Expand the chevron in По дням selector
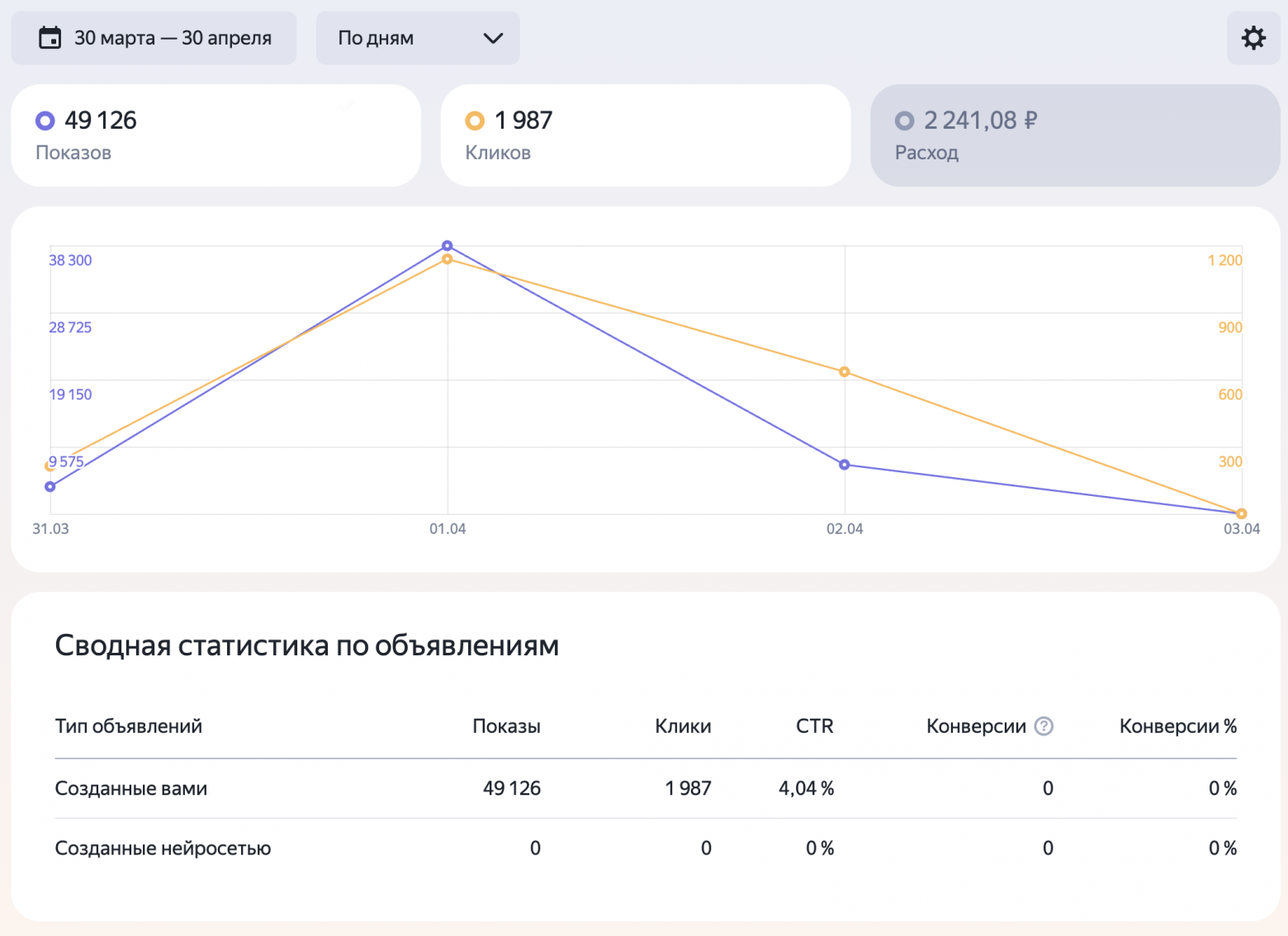 click(493, 38)
